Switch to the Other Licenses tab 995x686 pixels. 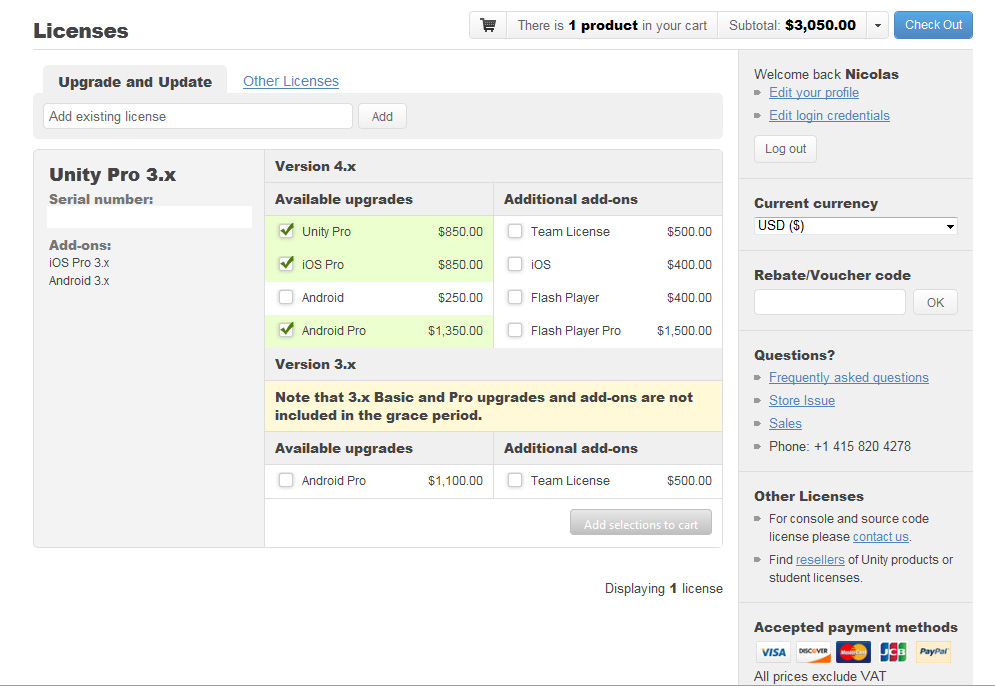290,81
